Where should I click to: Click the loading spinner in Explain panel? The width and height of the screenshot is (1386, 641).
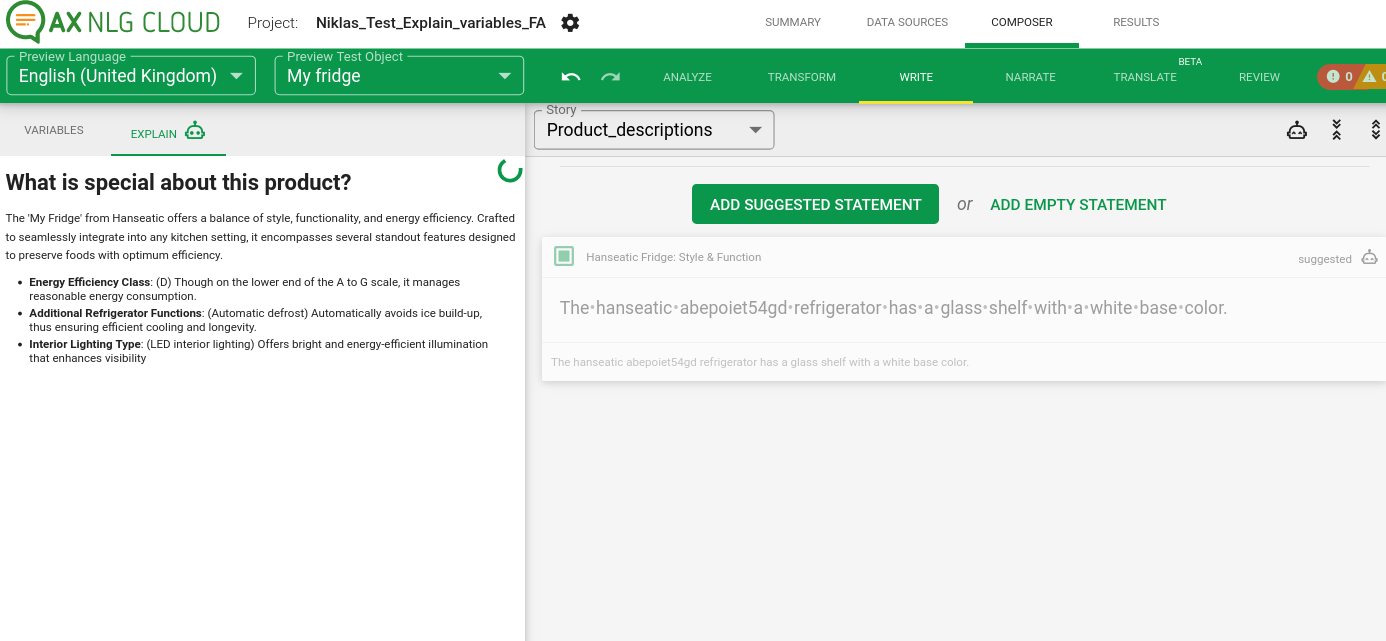[x=510, y=170]
